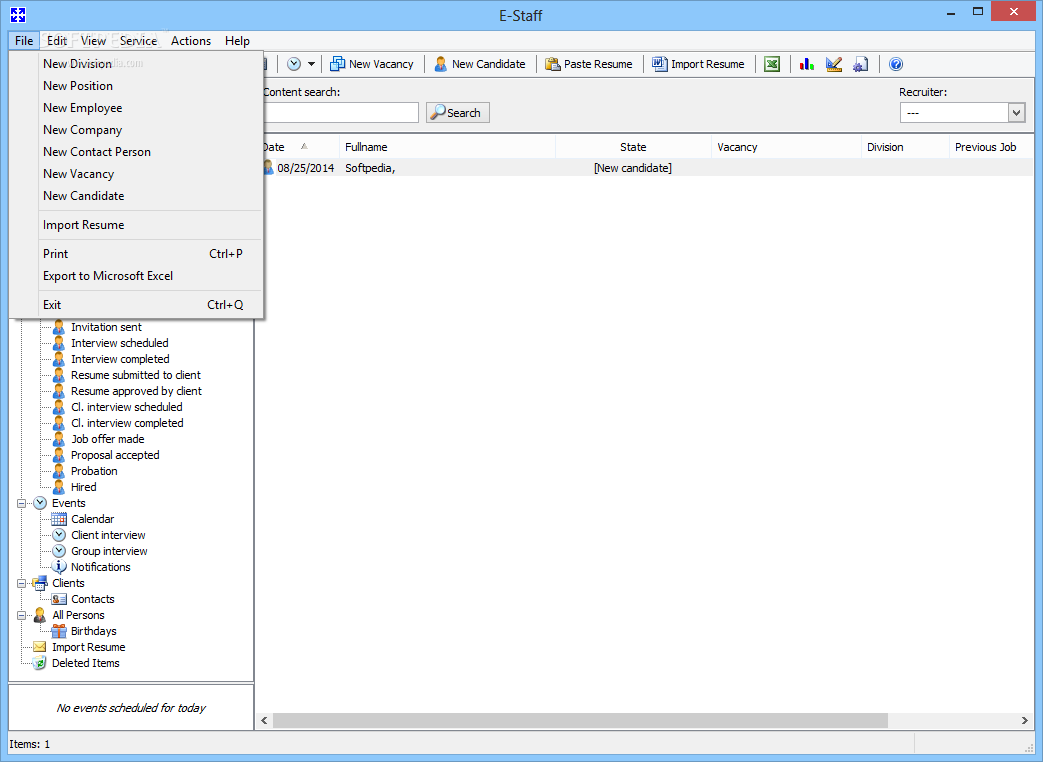
Task: Collapse the Clients tree node
Action: (x=21, y=583)
